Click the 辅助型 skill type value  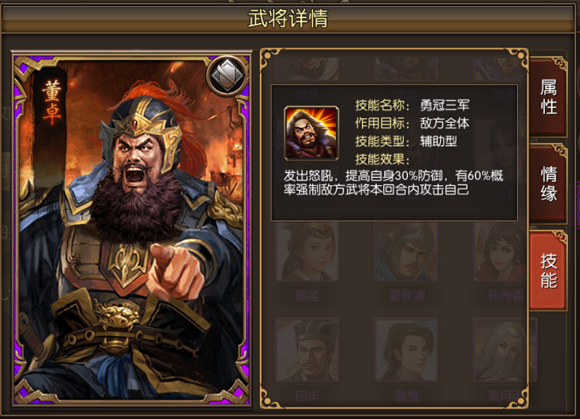click(x=438, y=141)
